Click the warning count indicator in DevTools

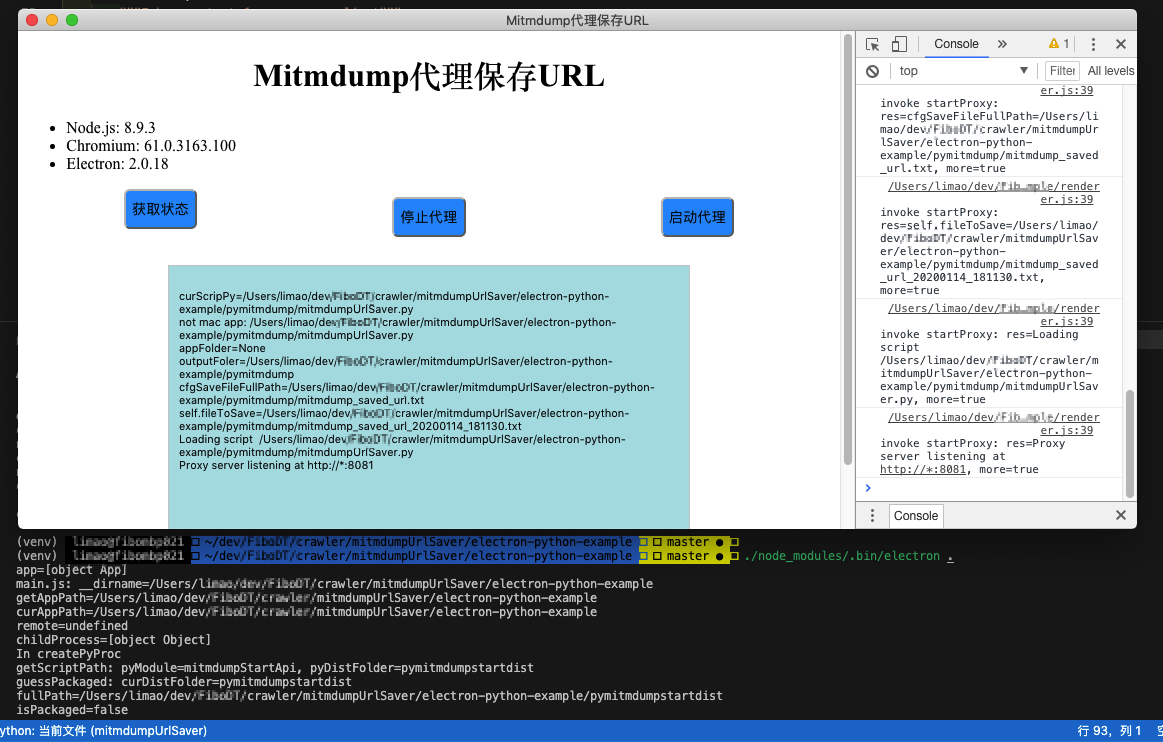[1058, 44]
